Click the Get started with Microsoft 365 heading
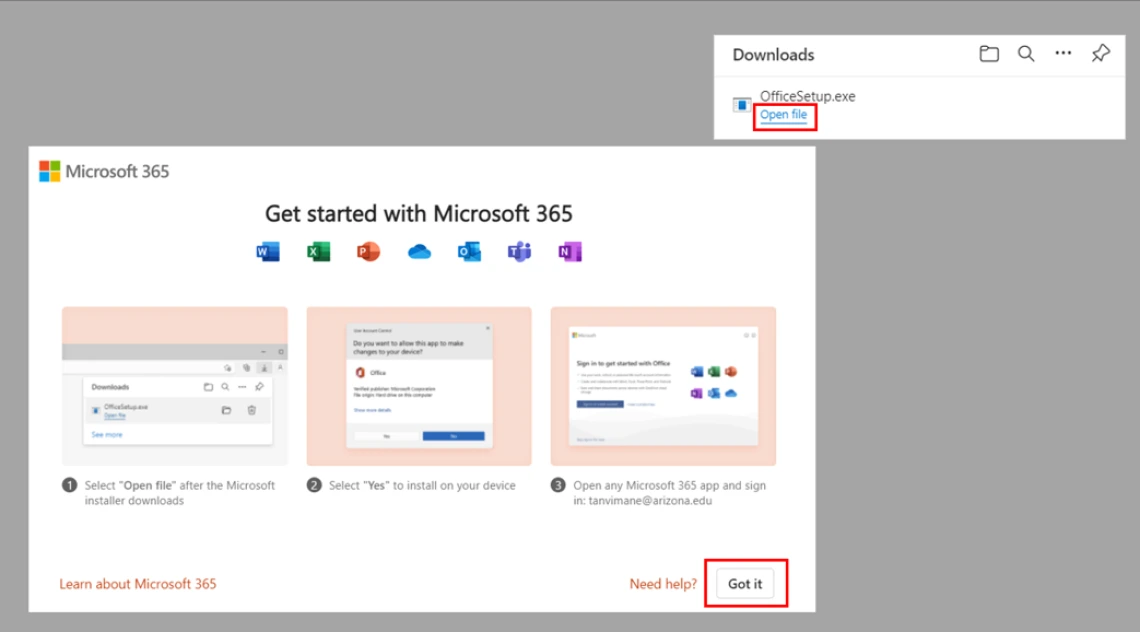1140x632 pixels. (419, 214)
